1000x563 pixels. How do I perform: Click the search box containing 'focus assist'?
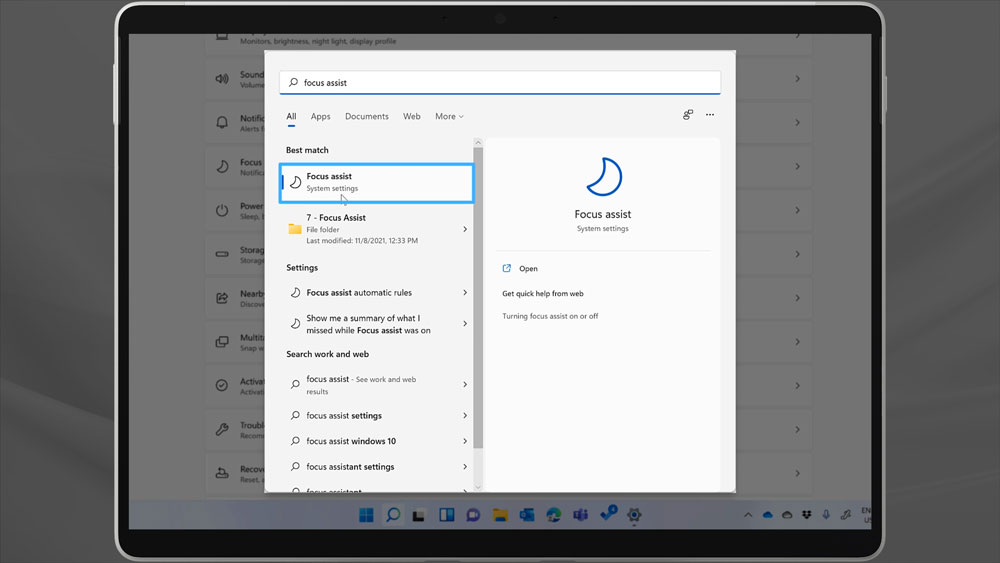pos(500,83)
